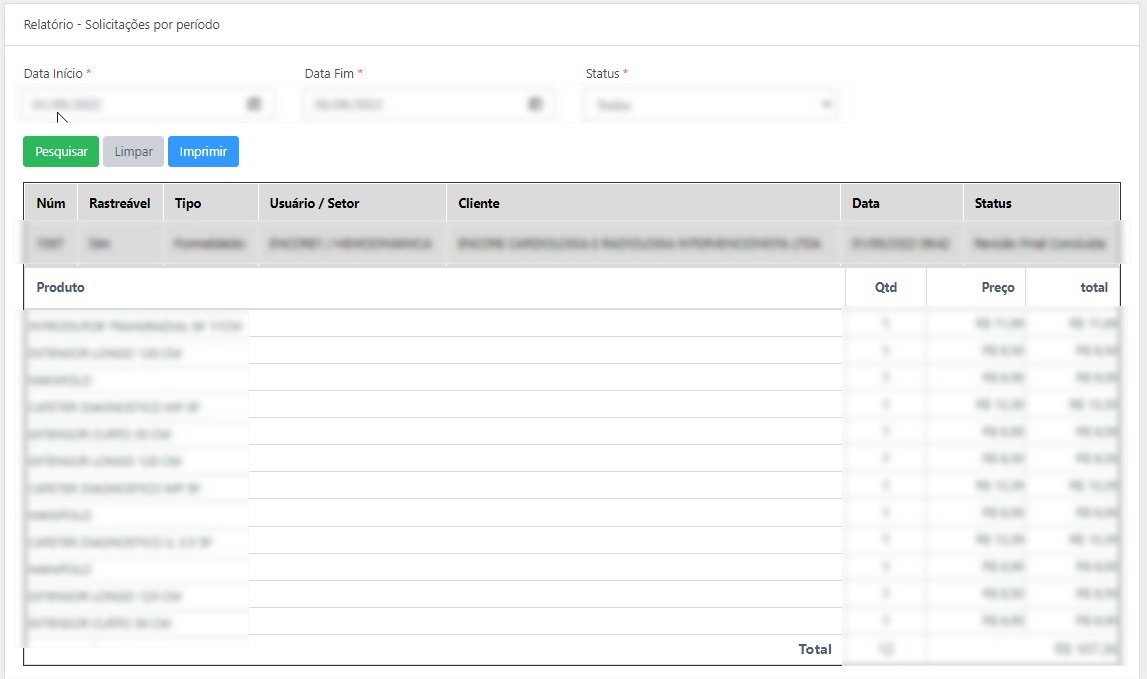Click the Tipo column header
Screen dimensions: 1147x679
coord(188,203)
